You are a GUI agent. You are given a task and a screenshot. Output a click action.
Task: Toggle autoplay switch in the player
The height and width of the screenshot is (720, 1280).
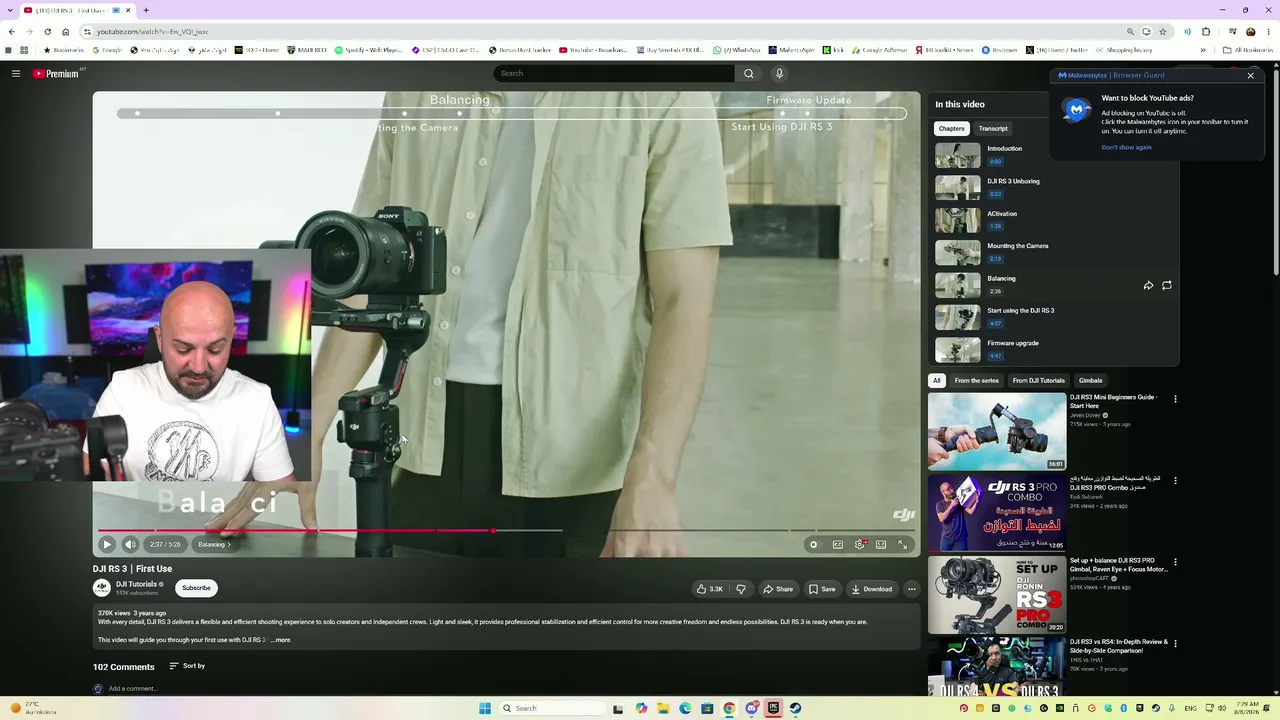point(814,544)
